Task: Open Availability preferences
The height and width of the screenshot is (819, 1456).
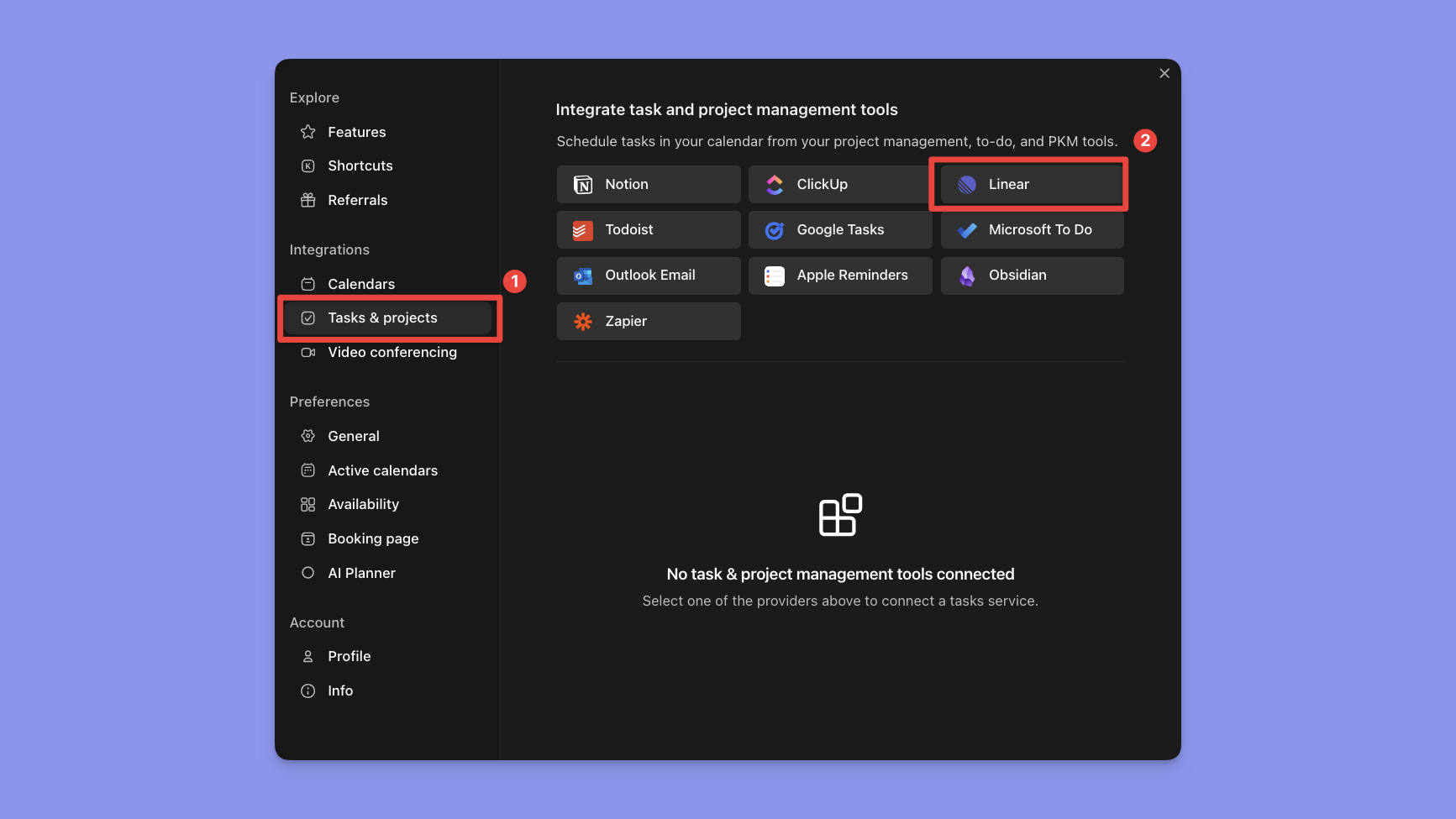Action: 387,505
